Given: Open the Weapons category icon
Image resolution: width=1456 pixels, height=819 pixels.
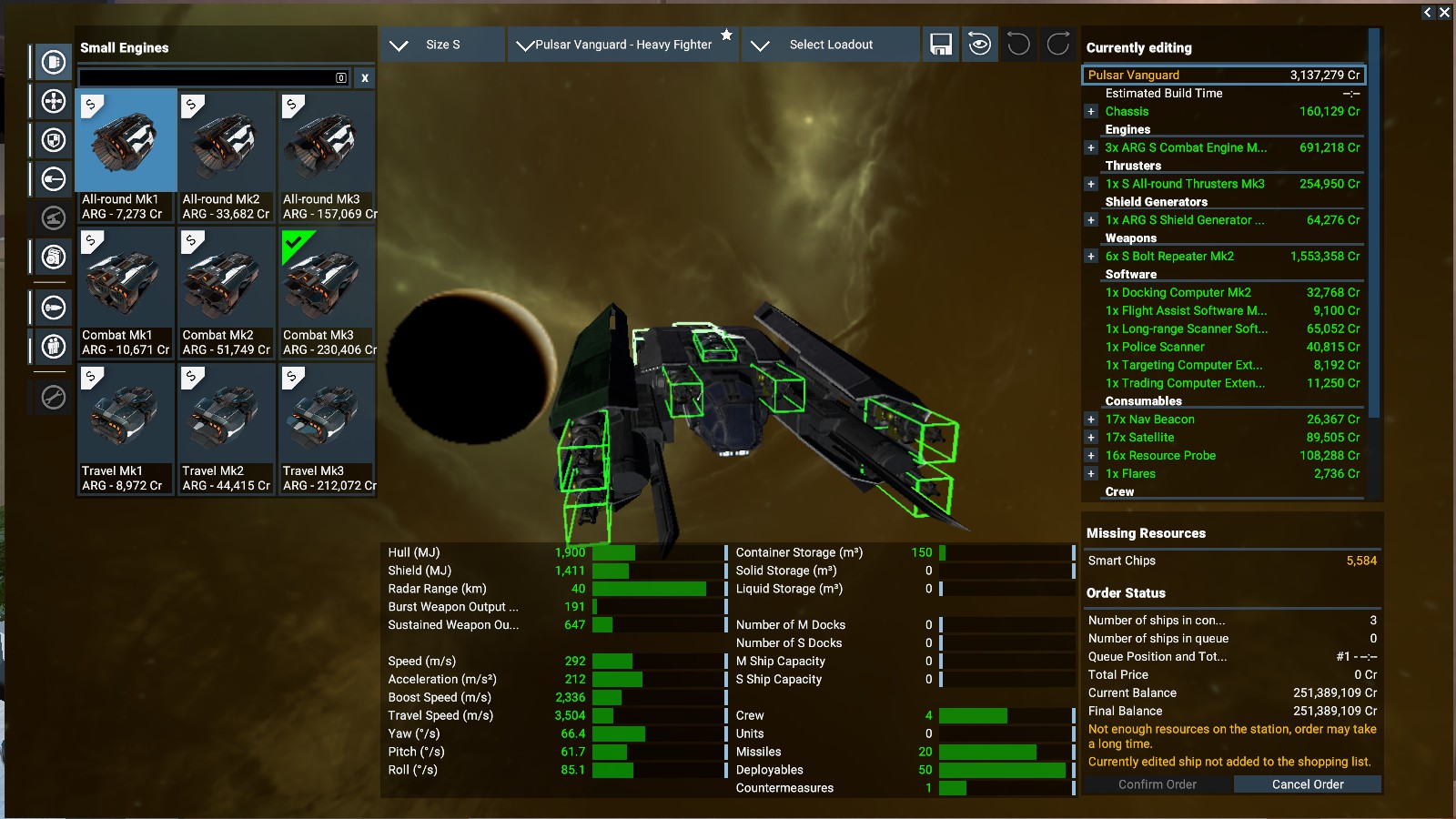Looking at the screenshot, I should pyautogui.click(x=54, y=179).
